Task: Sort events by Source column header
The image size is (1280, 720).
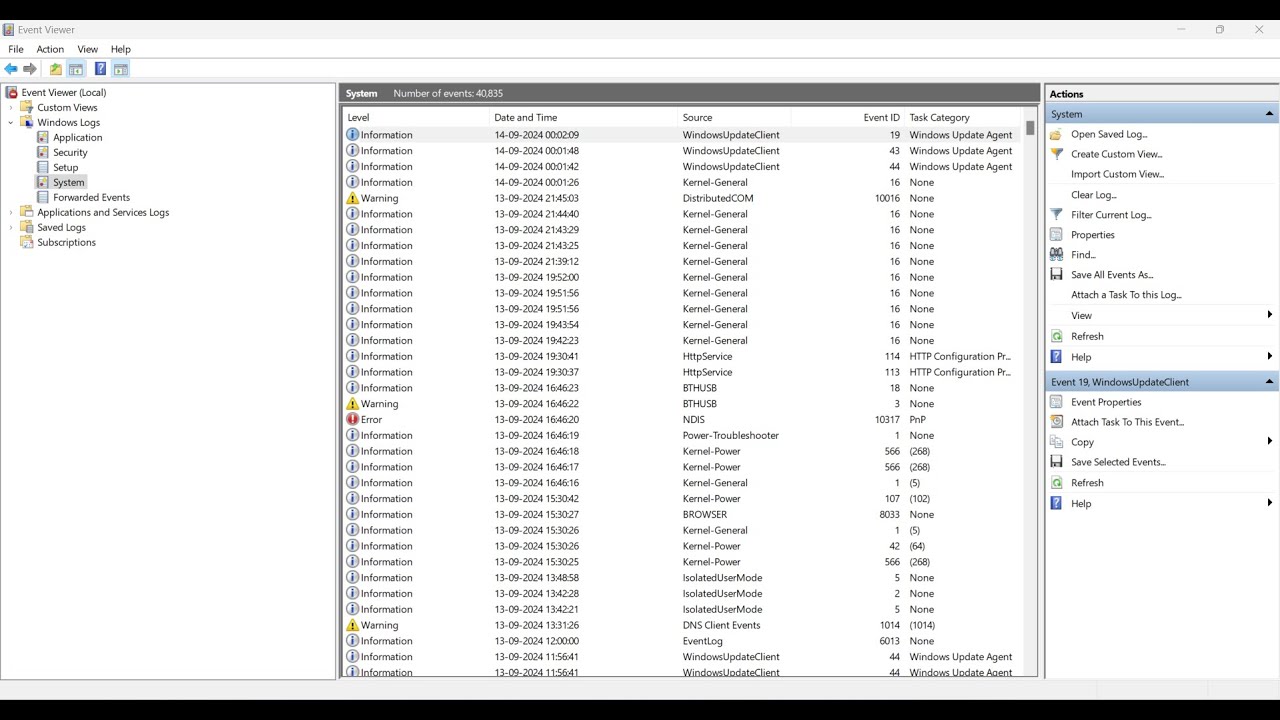Action: coord(734,117)
